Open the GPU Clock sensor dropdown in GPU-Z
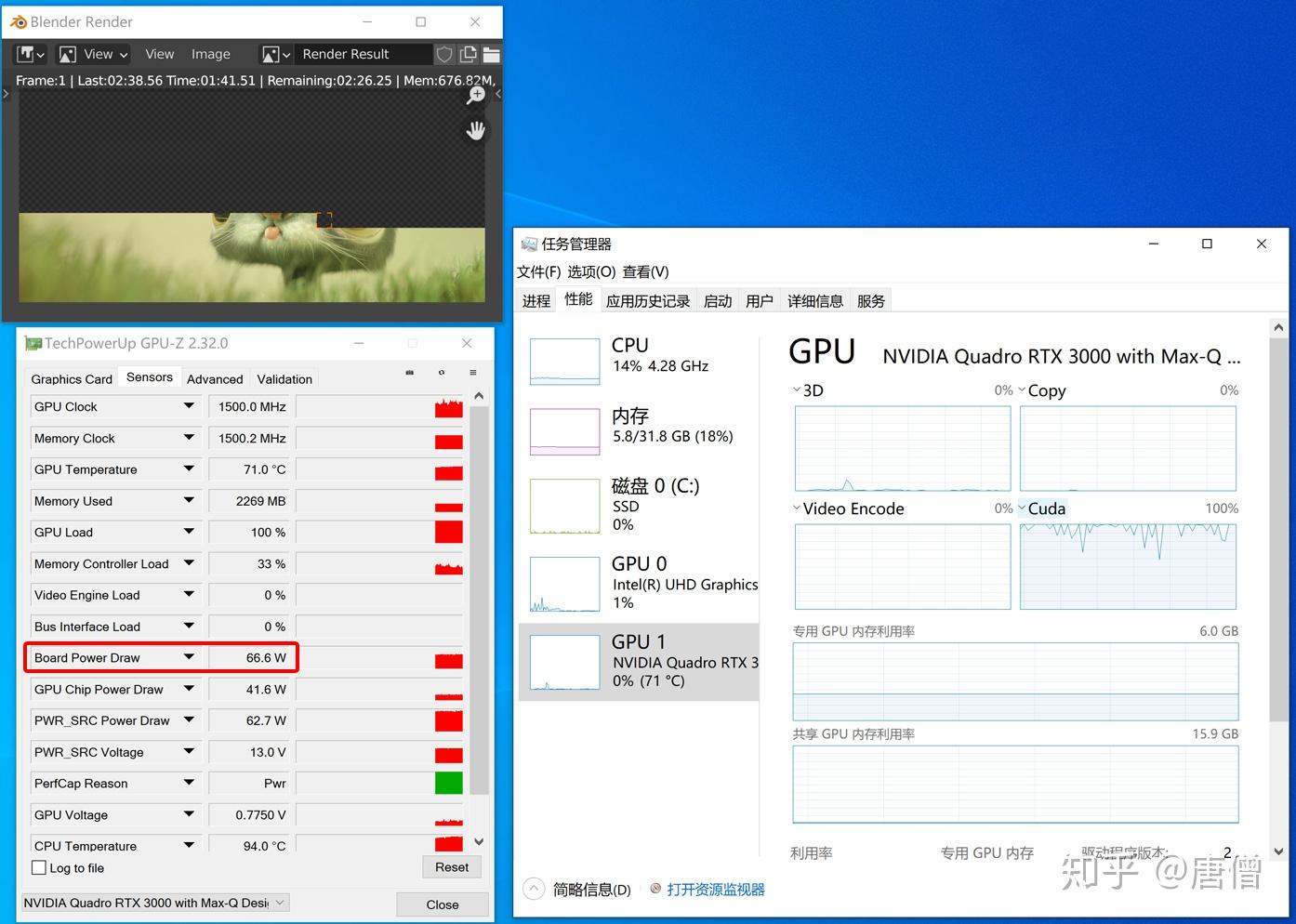 tap(189, 406)
